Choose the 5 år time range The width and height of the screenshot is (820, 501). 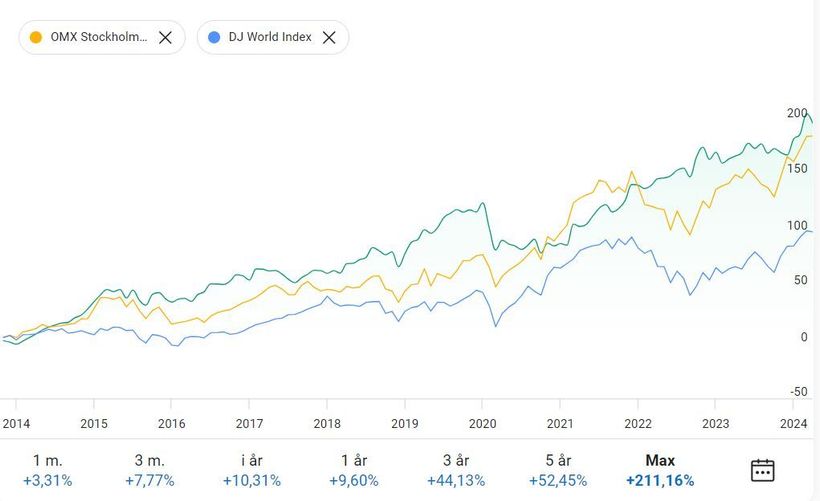(556, 470)
